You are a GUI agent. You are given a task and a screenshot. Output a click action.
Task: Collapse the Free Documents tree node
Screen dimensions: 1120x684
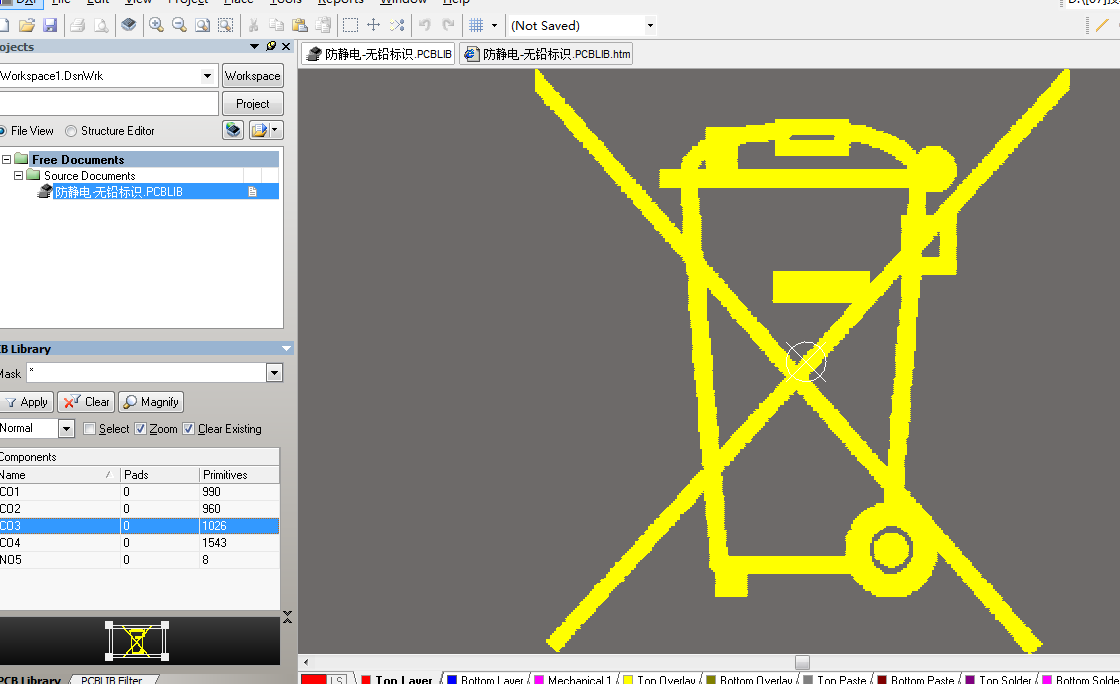coord(6,159)
